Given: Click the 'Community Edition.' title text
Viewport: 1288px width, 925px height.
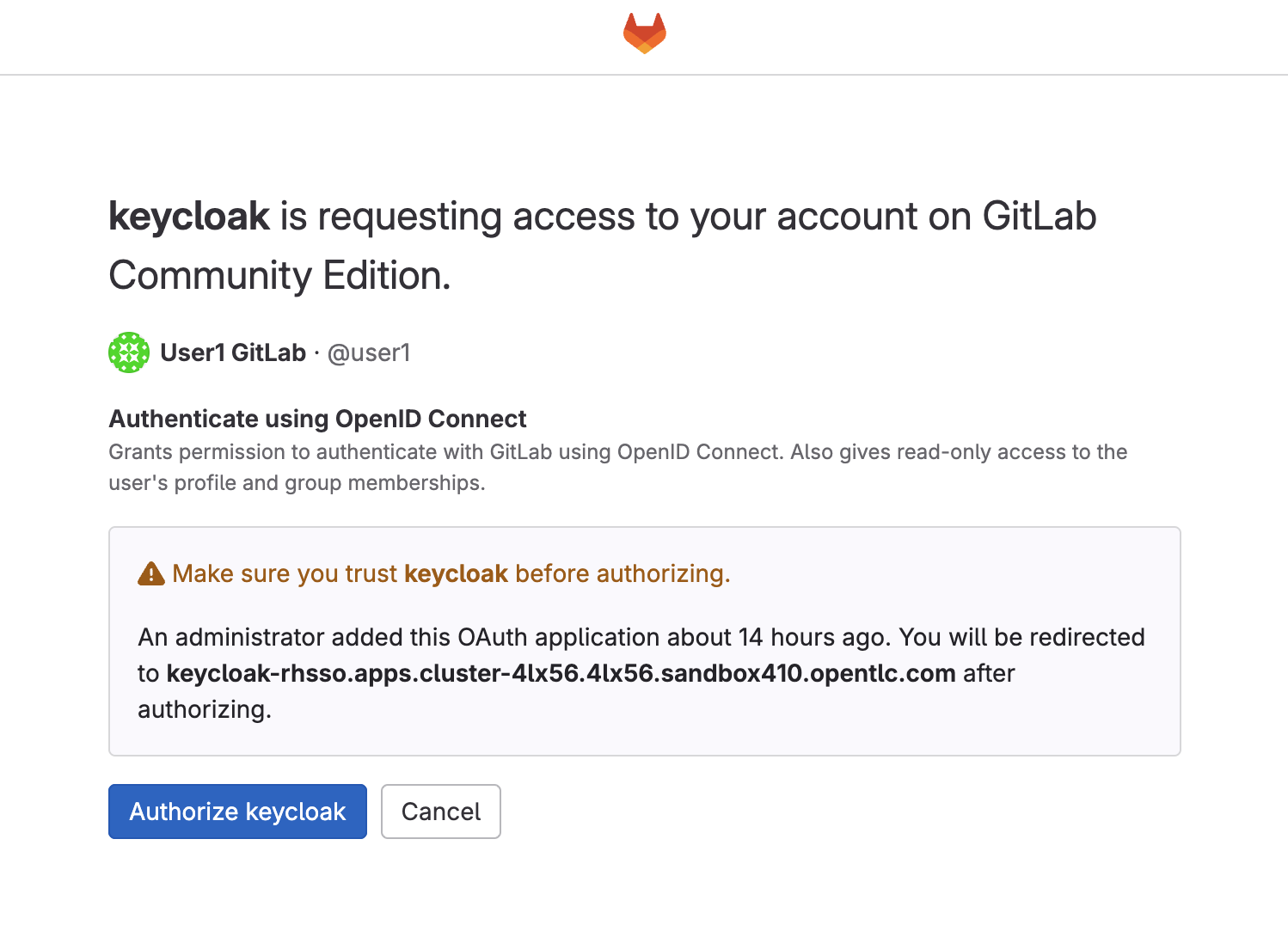Looking at the screenshot, I should (279, 276).
